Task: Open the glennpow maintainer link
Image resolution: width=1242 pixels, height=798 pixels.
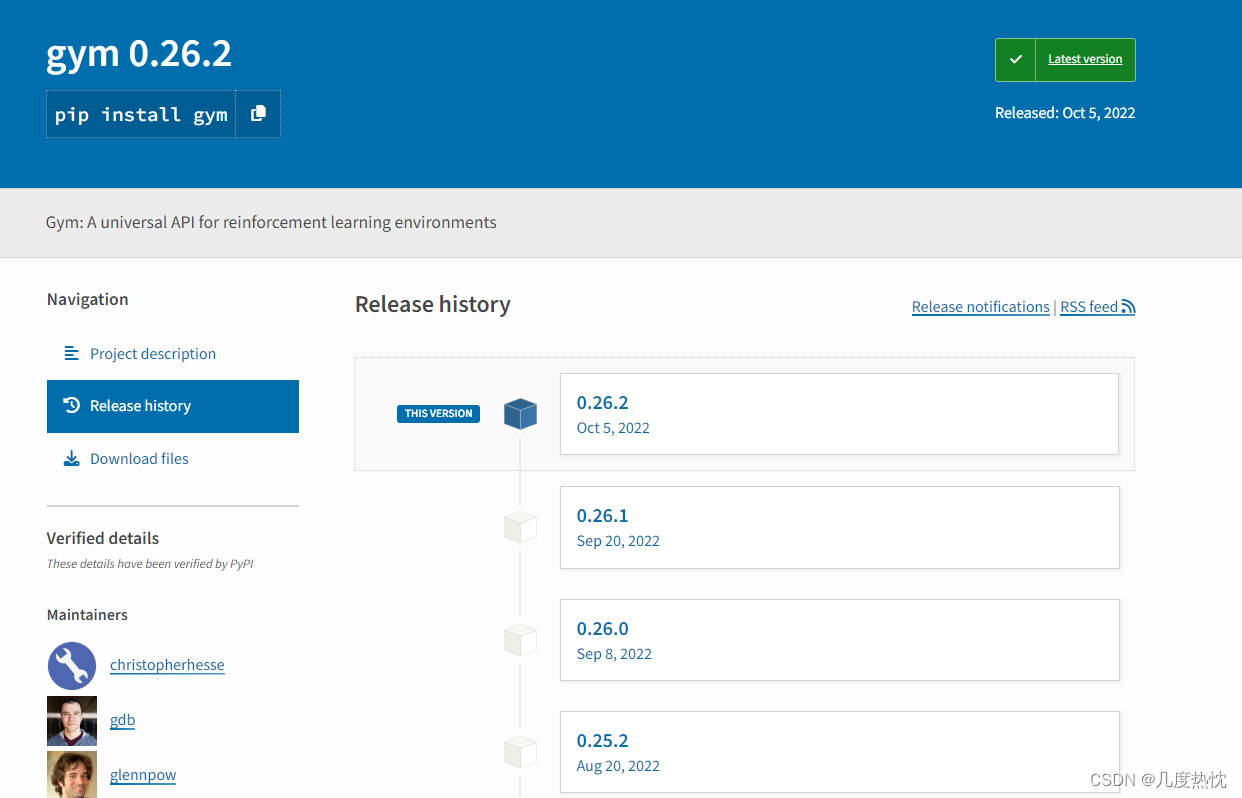Action: click(143, 775)
